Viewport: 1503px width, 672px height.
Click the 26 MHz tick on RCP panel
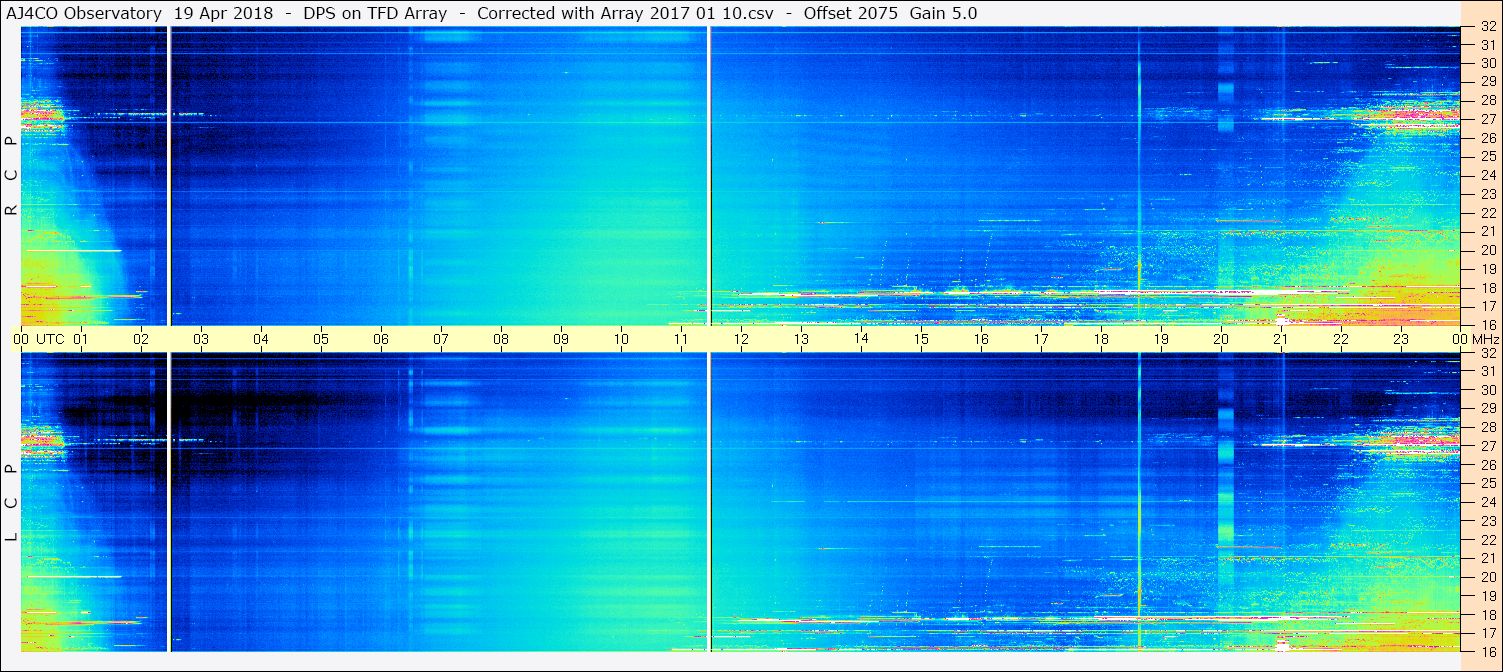point(1487,138)
